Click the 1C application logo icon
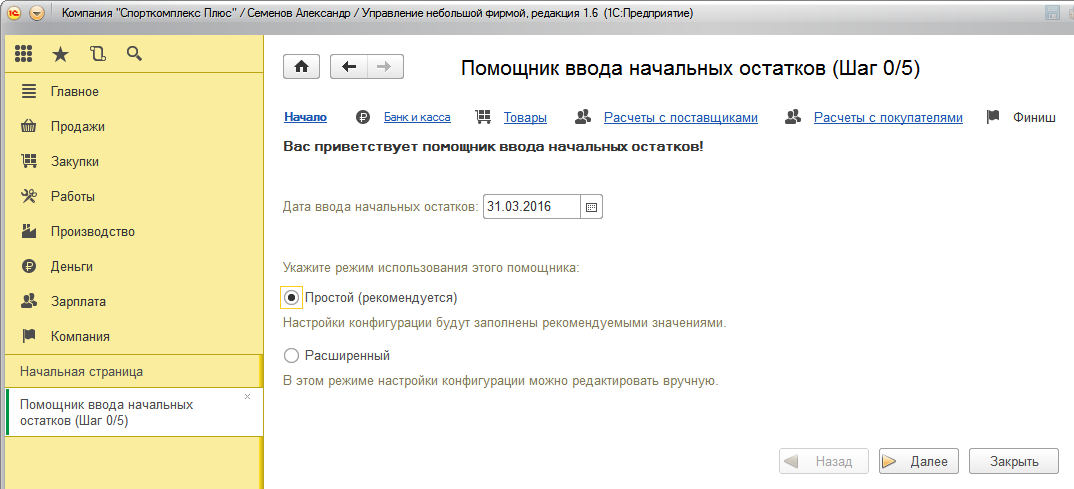The width and height of the screenshot is (1074, 489). pyautogui.click(x=16, y=13)
